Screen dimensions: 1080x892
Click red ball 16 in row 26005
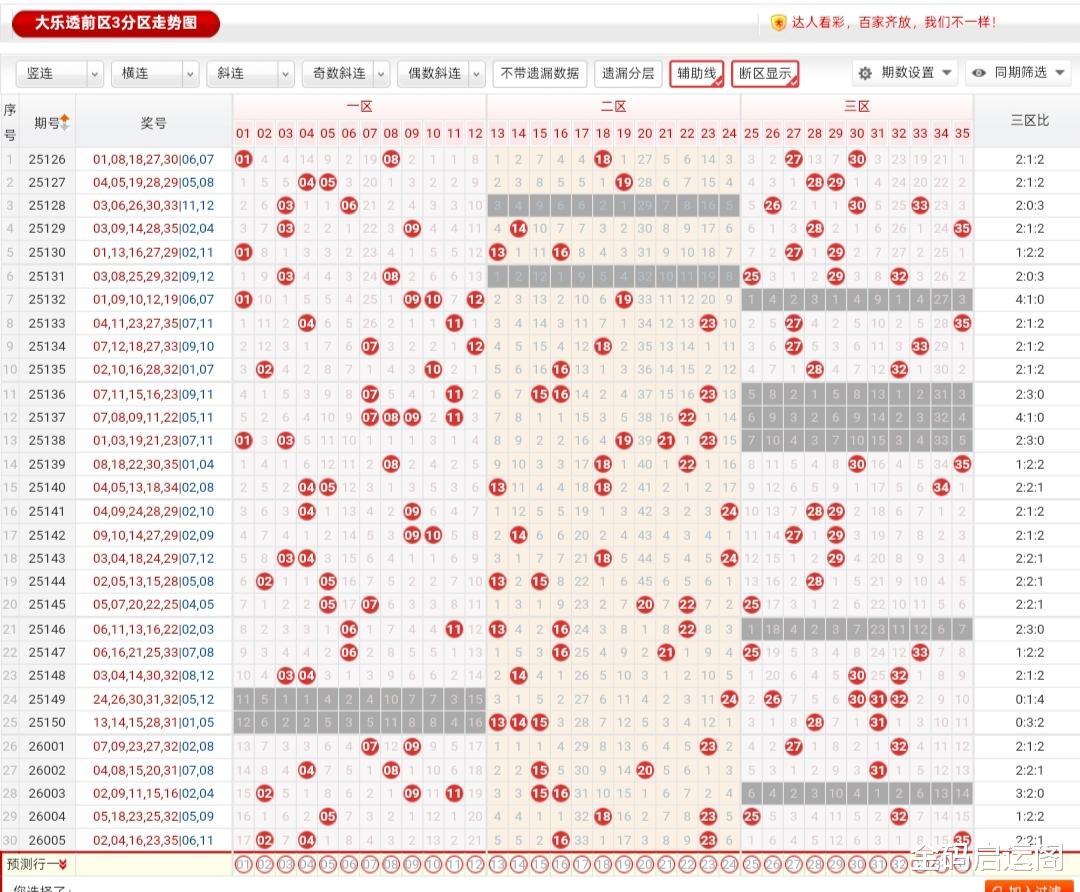pos(561,840)
